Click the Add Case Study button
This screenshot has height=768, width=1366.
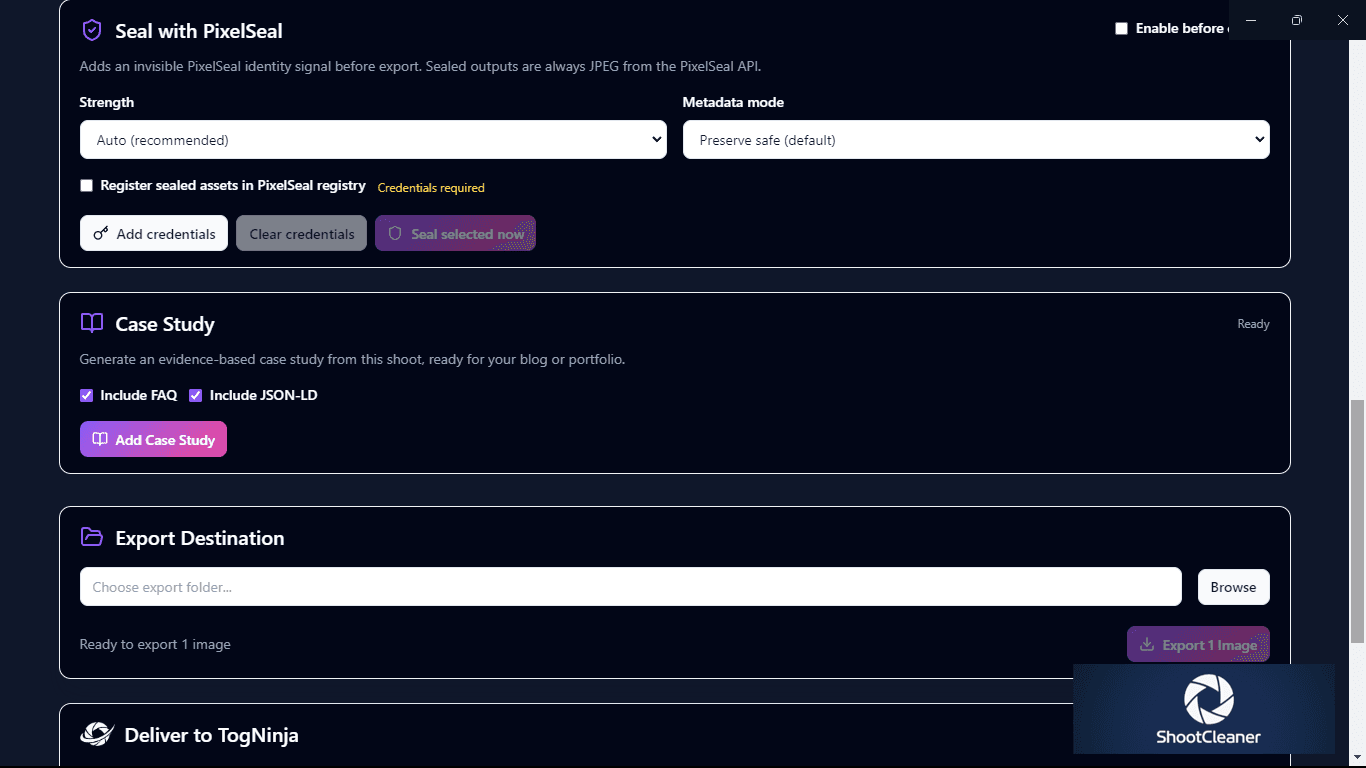click(x=153, y=440)
